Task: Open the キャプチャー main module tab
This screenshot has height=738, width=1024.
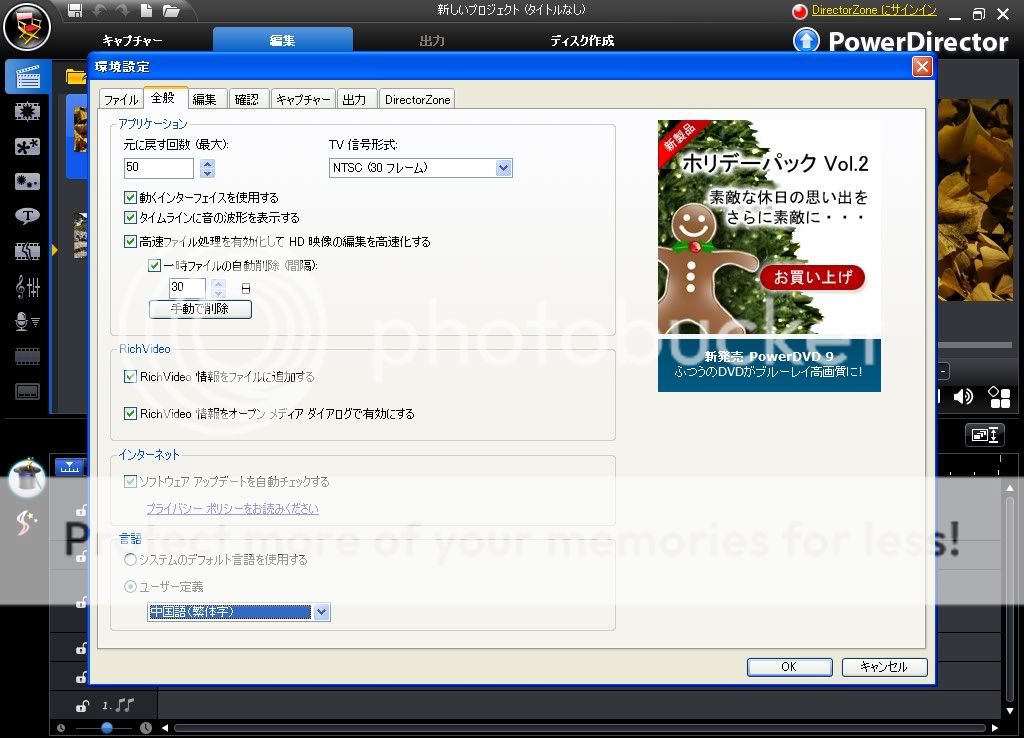Action: (x=133, y=40)
